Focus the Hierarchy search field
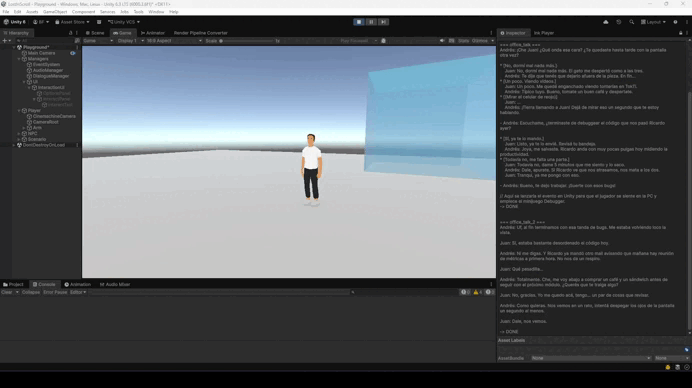Screen dimensions: 692x388 [44, 41]
